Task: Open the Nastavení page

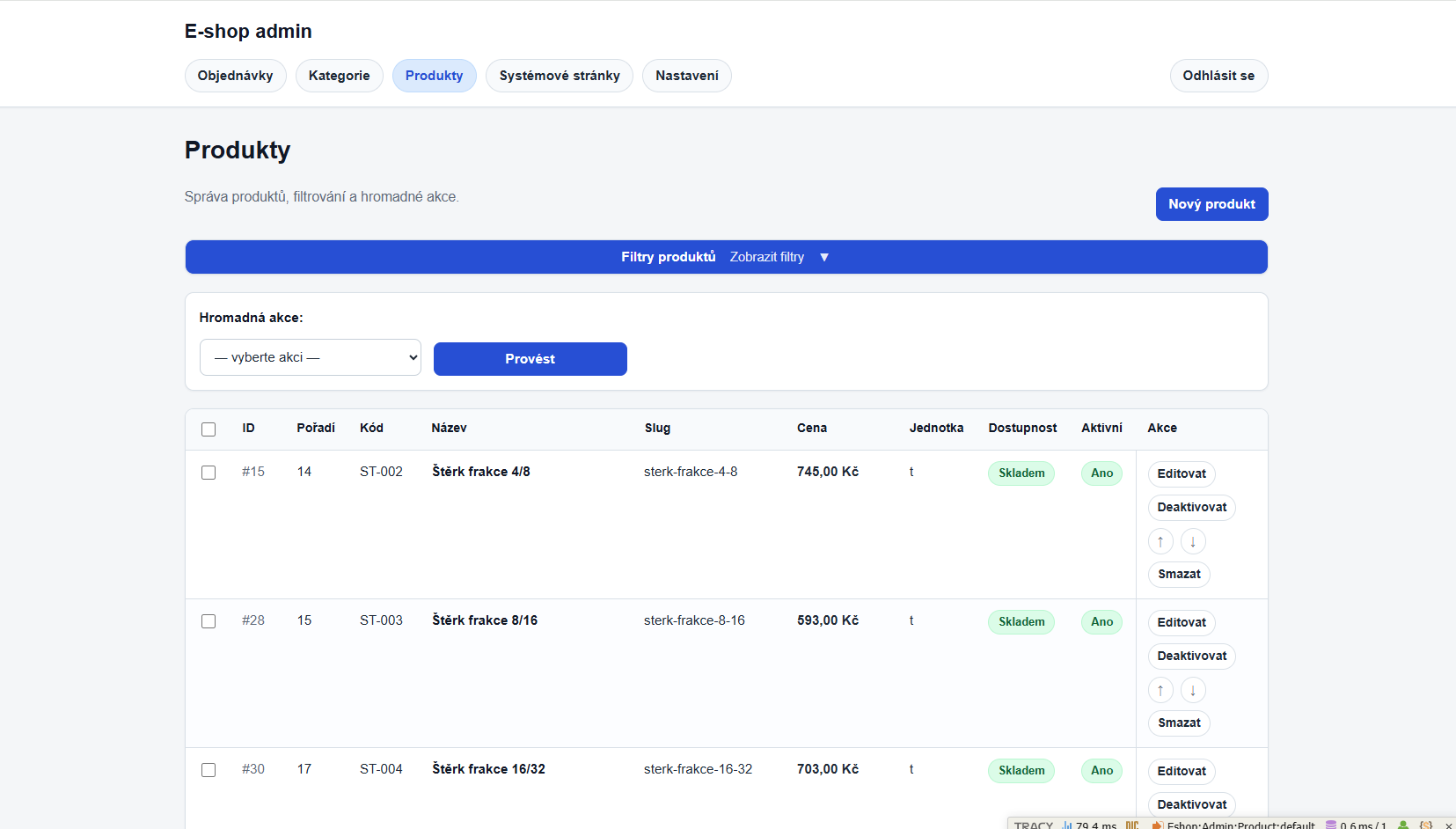Action: pyautogui.click(x=687, y=76)
